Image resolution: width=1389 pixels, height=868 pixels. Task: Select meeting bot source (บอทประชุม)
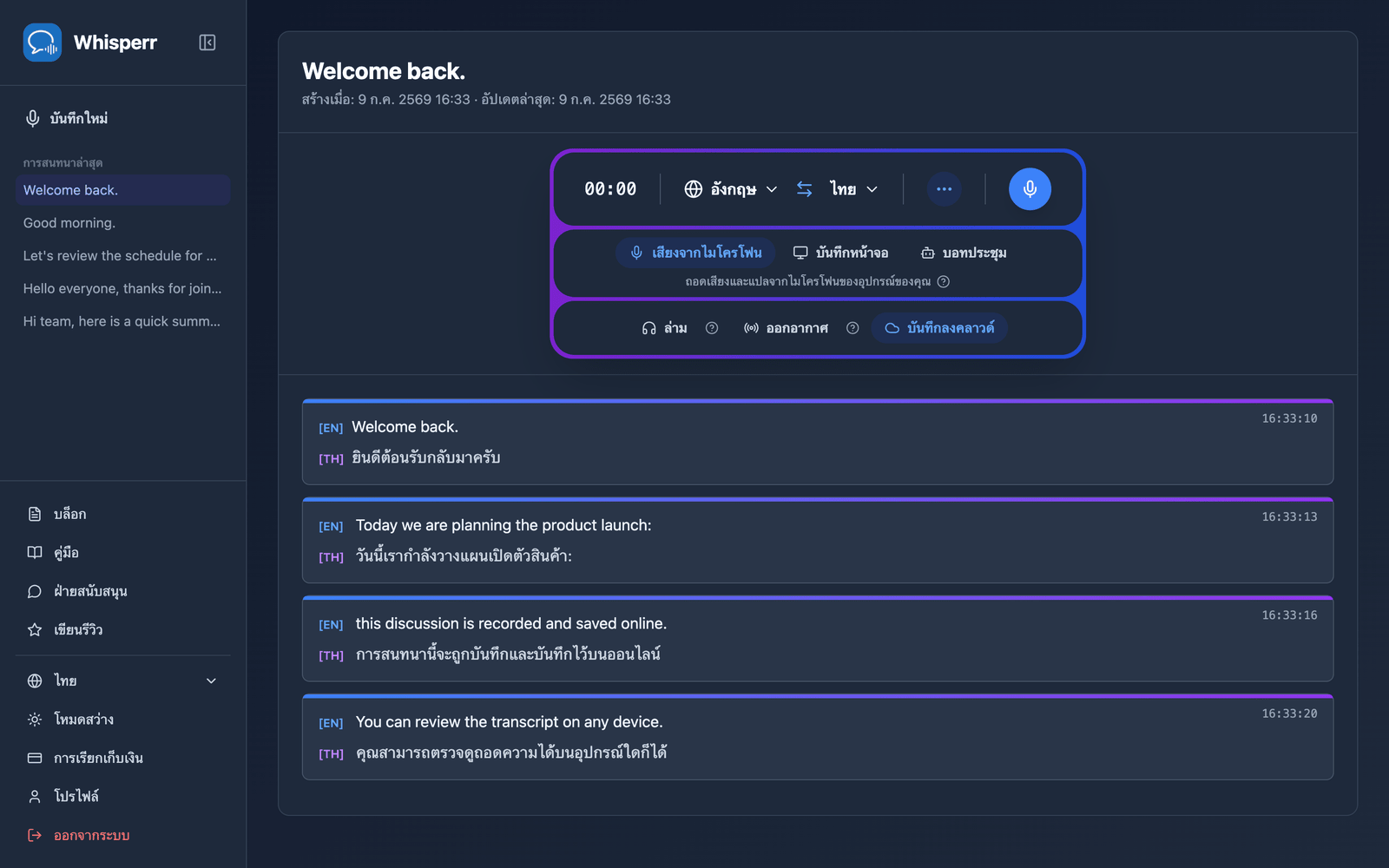click(964, 253)
